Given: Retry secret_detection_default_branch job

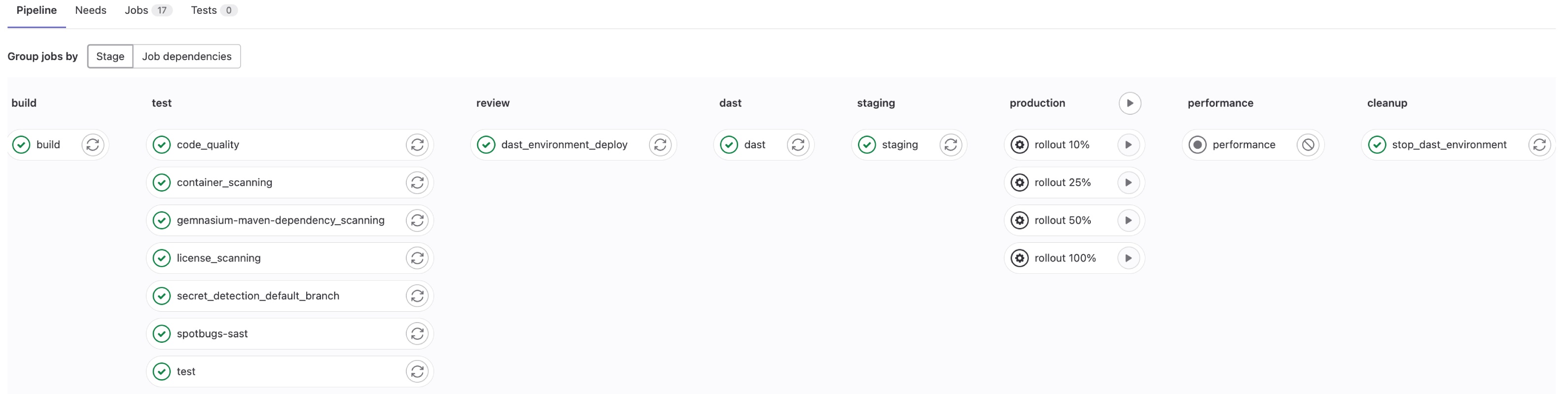Looking at the screenshot, I should 417,295.
